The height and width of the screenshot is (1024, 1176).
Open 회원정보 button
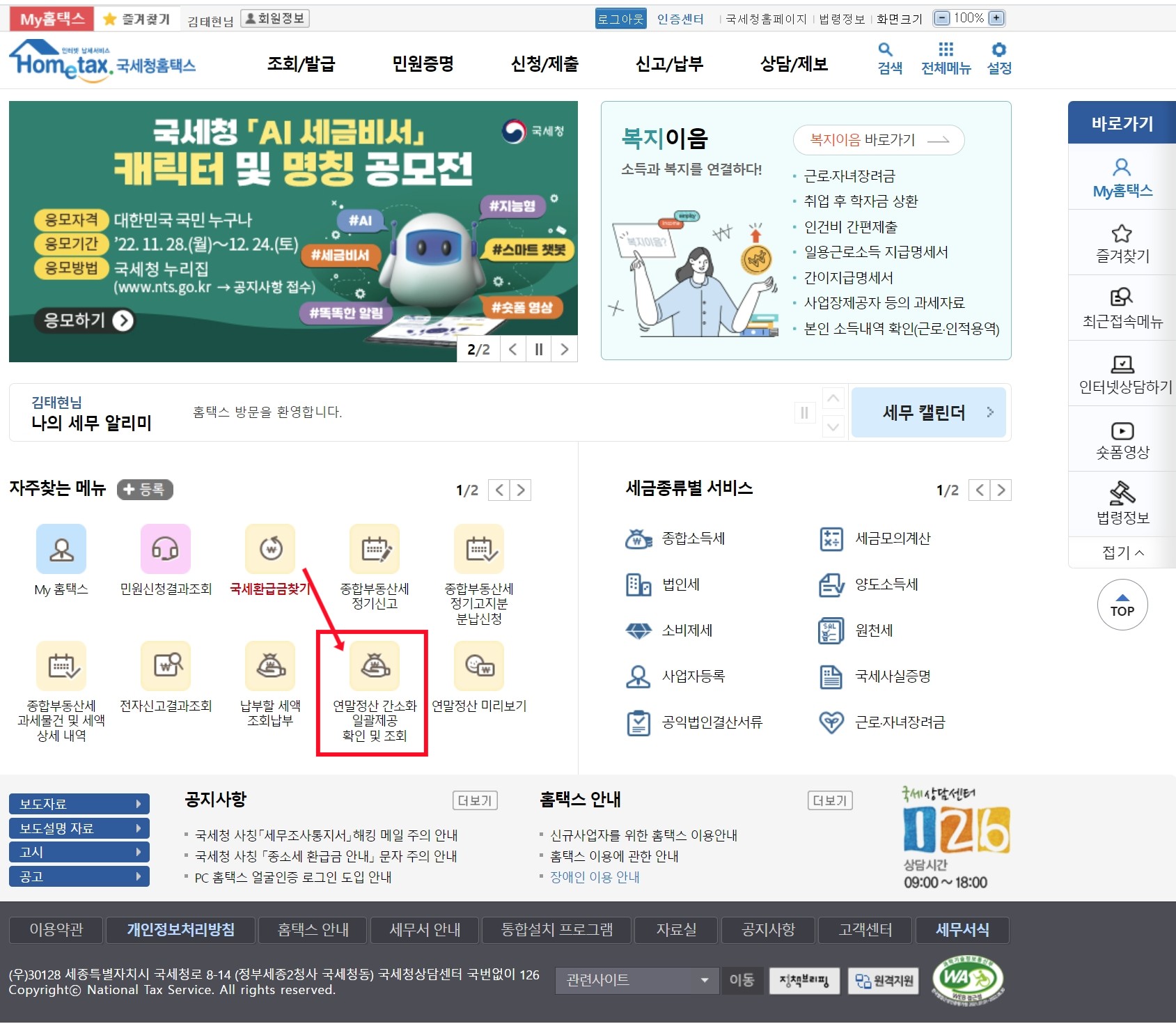point(275,19)
